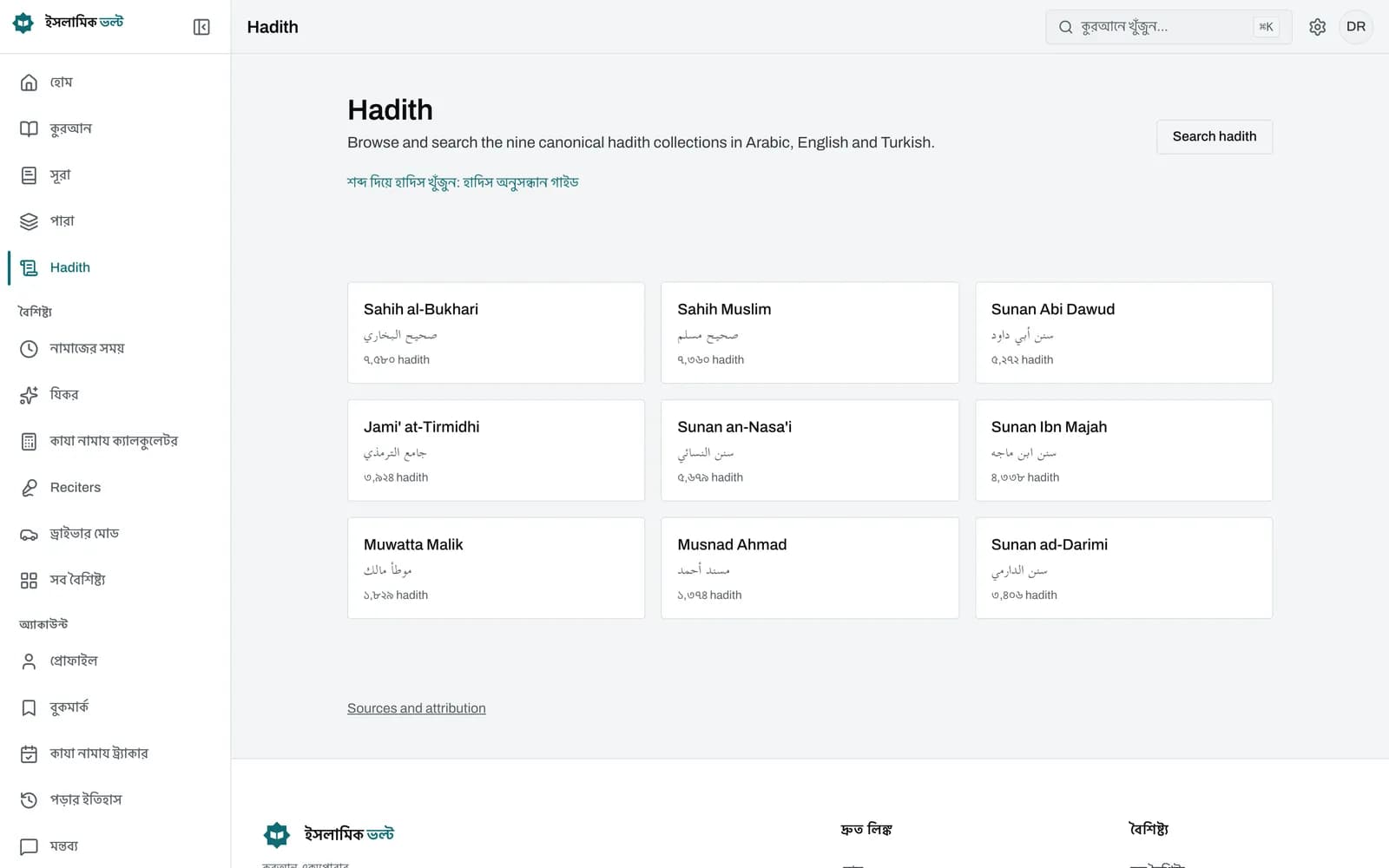Image resolution: width=1389 pixels, height=868 pixels.
Task: Click the comments chat bubble icon
Action: pos(29,846)
